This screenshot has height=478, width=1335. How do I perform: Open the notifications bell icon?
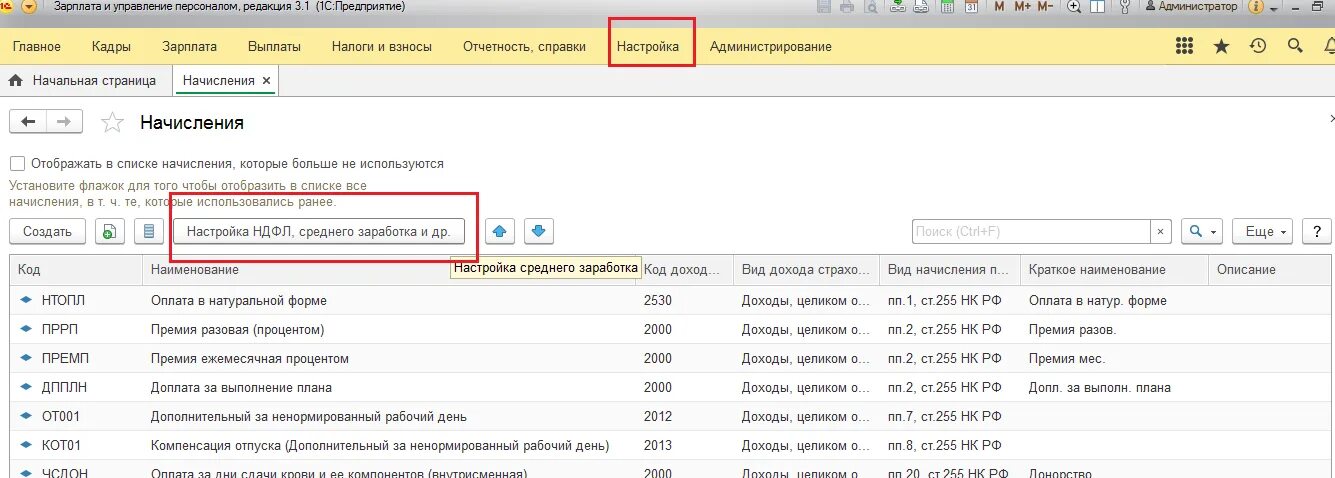coord(1328,46)
